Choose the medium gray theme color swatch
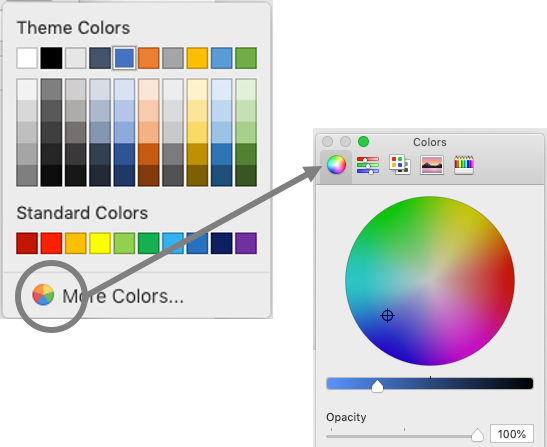This screenshot has height=447, width=547. click(x=173, y=58)
